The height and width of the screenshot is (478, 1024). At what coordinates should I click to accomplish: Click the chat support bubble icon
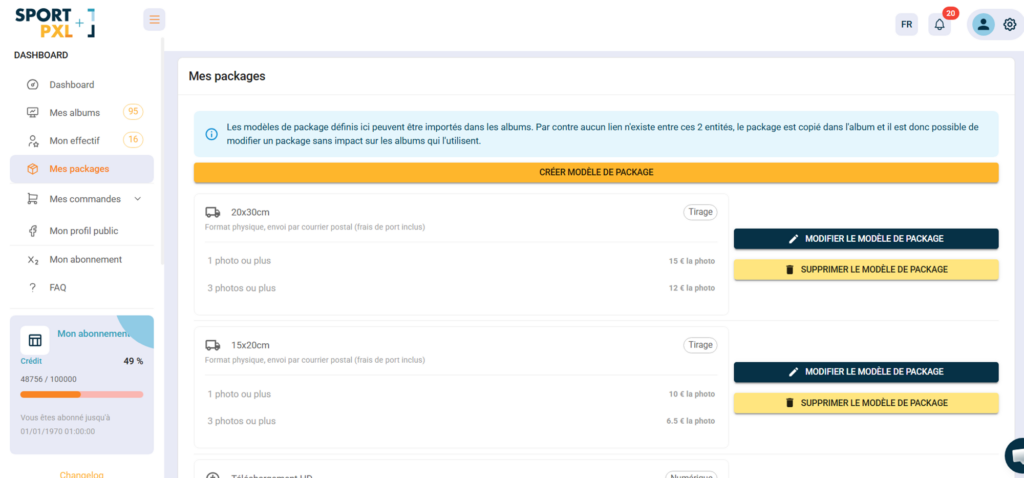(1016, 456)
